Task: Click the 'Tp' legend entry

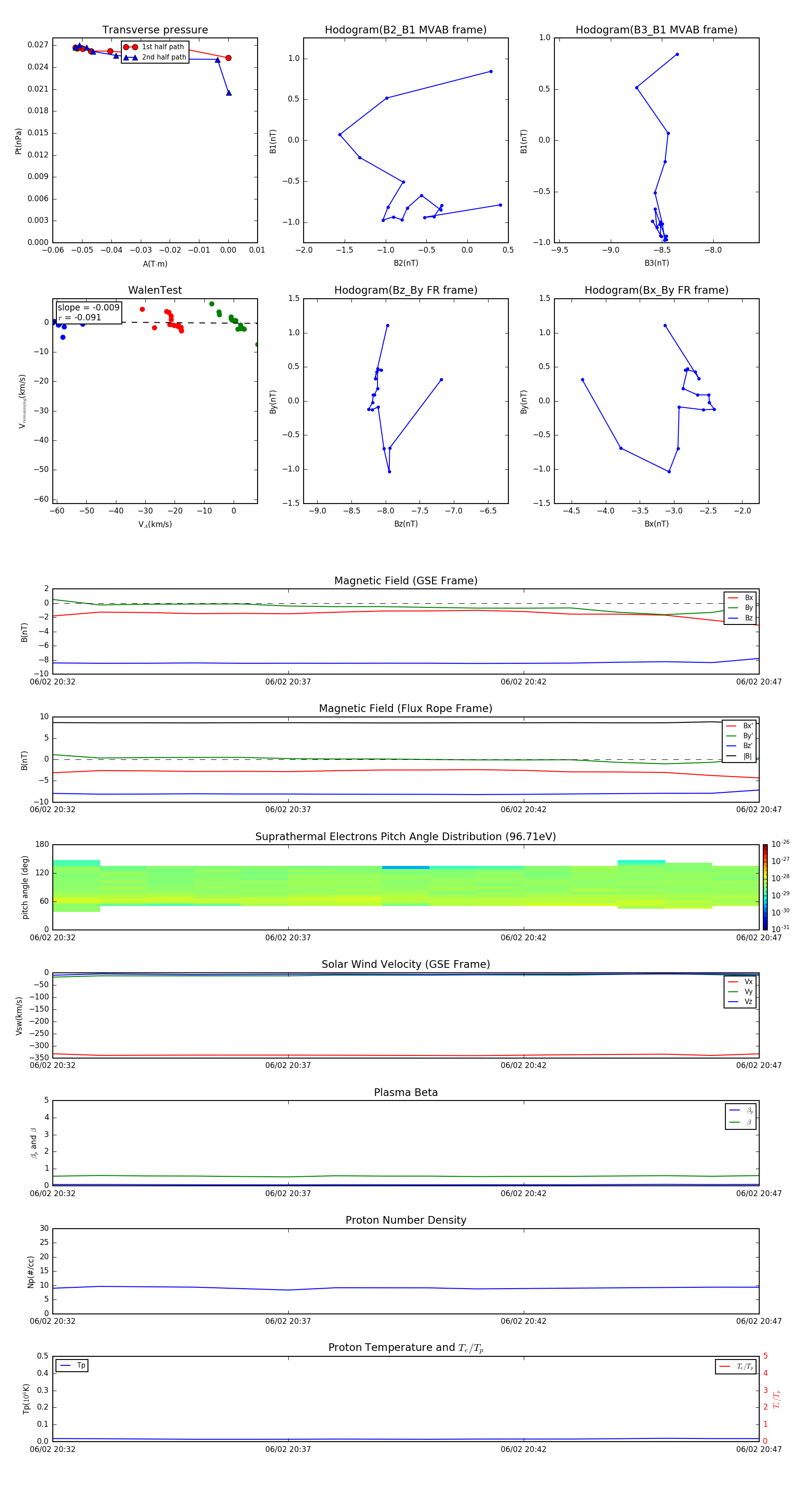Action: [x=72, y=1365]
